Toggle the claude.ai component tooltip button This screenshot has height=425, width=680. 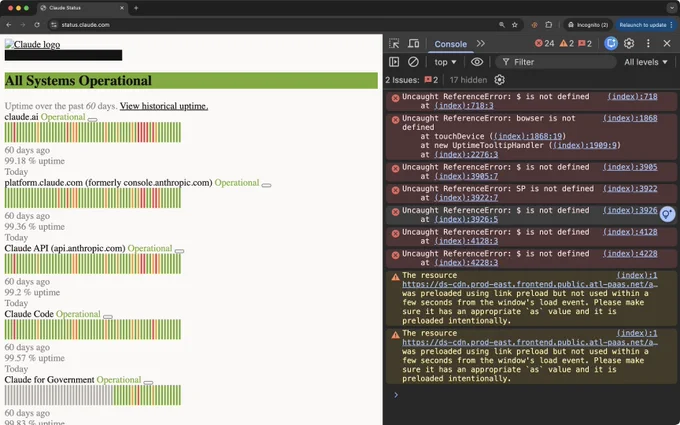pos(92,119)
